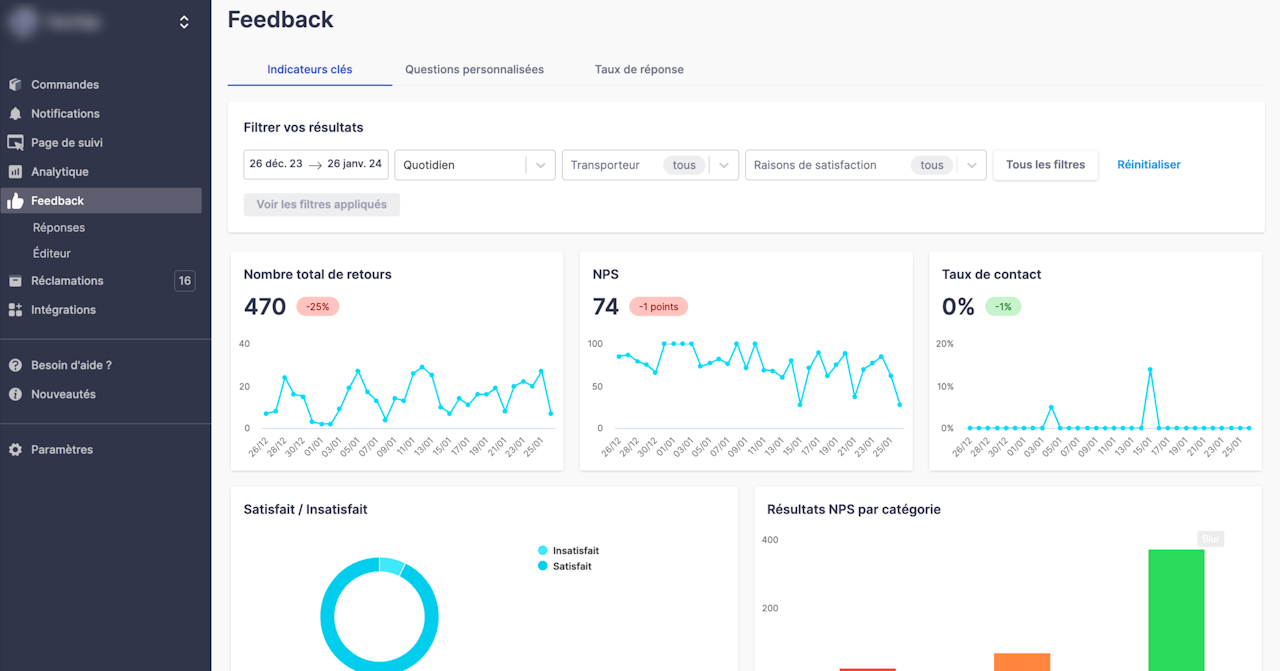Open the Transporteur filter dropdown
The image size is (1280, 671).
650,165
